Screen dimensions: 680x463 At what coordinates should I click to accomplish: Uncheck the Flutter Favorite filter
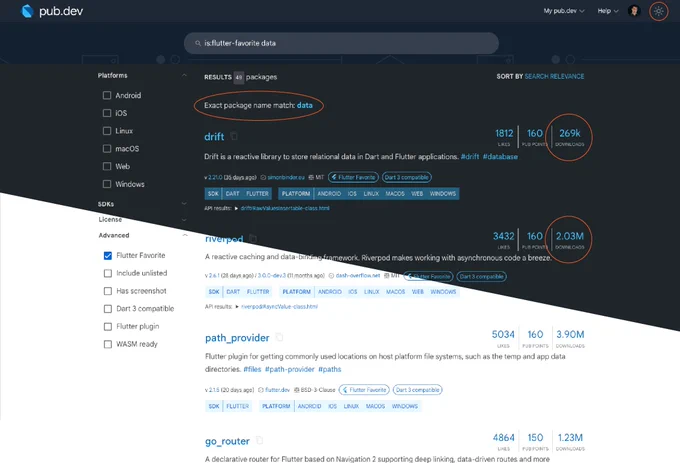(x=108, y=256)
